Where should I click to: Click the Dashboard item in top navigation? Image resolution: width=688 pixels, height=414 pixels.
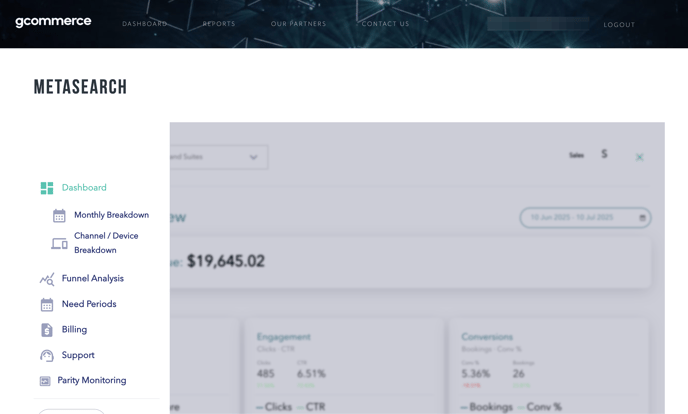(x=145, y=24)
